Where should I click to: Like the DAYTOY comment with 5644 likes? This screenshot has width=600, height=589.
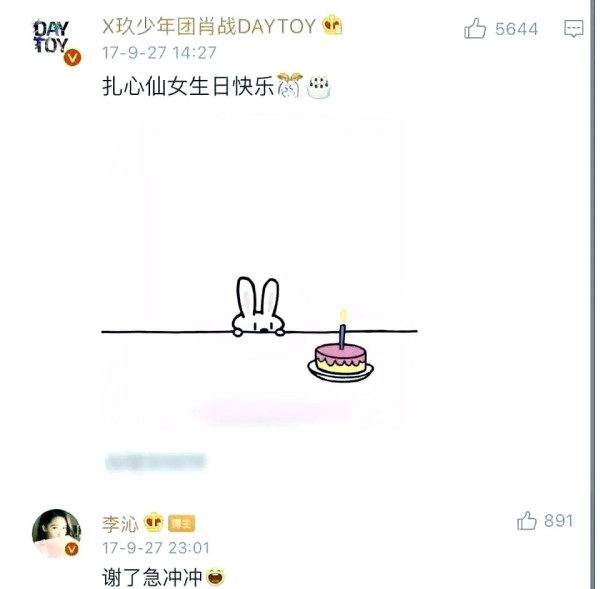tap(475, 28)
